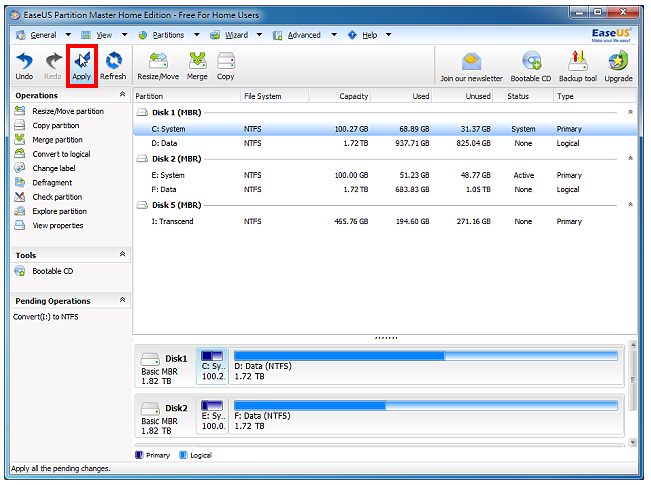Select the E: System partition row
The image size is (651, 485).
point(385,175)
